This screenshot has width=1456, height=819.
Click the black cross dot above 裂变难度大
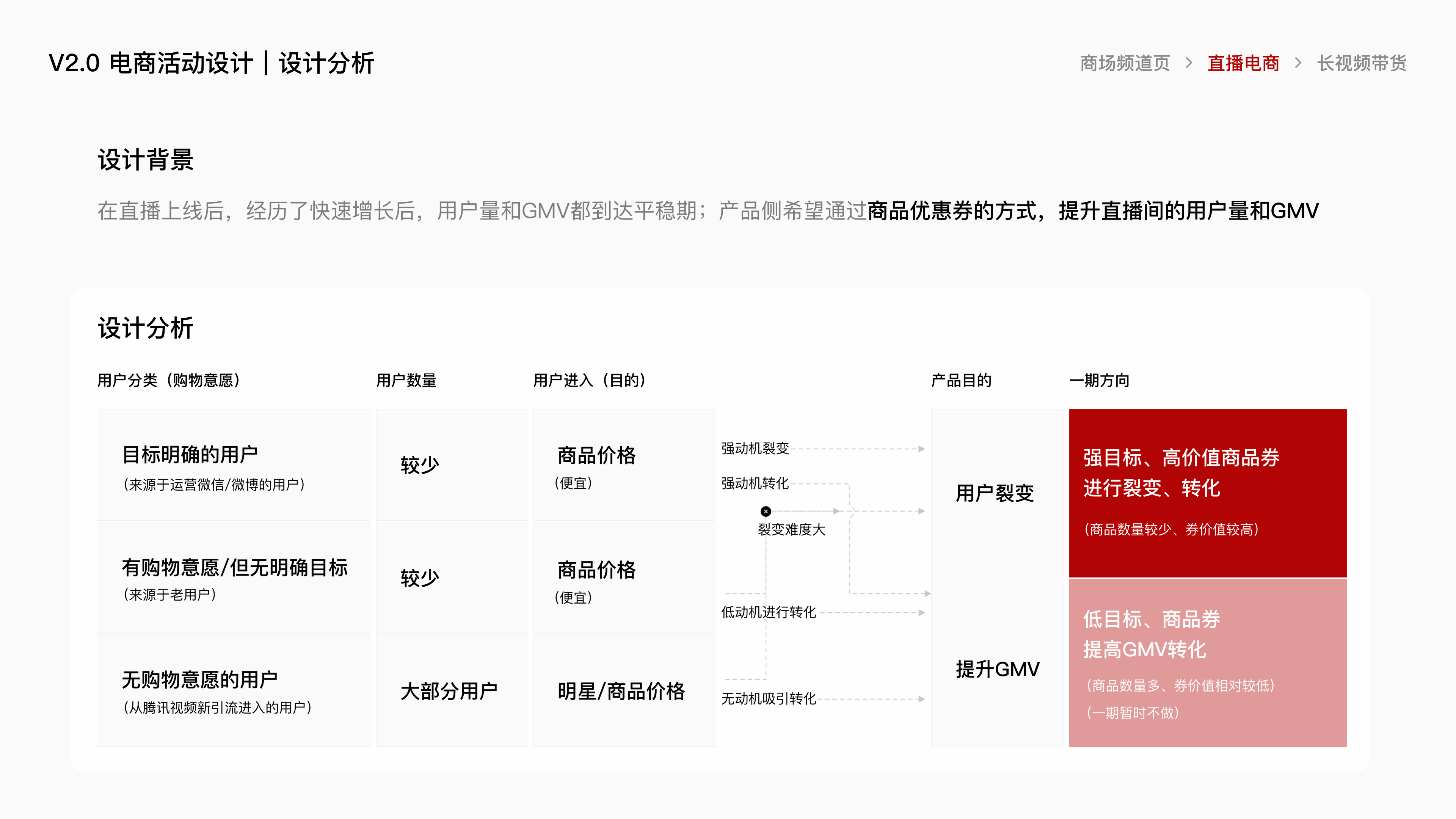pyautogui.click(x=766, y=511)
